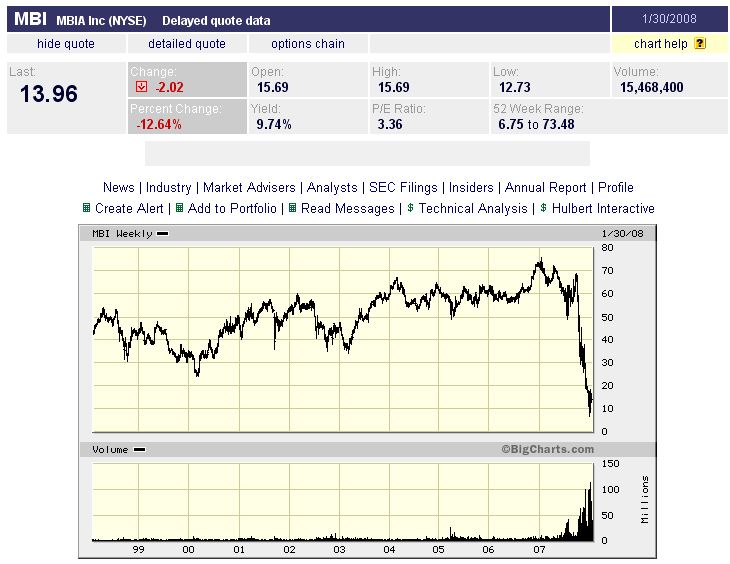Click the empty search field above the links
The height and width of the screenshot is (564, 730).
[367, 153]
